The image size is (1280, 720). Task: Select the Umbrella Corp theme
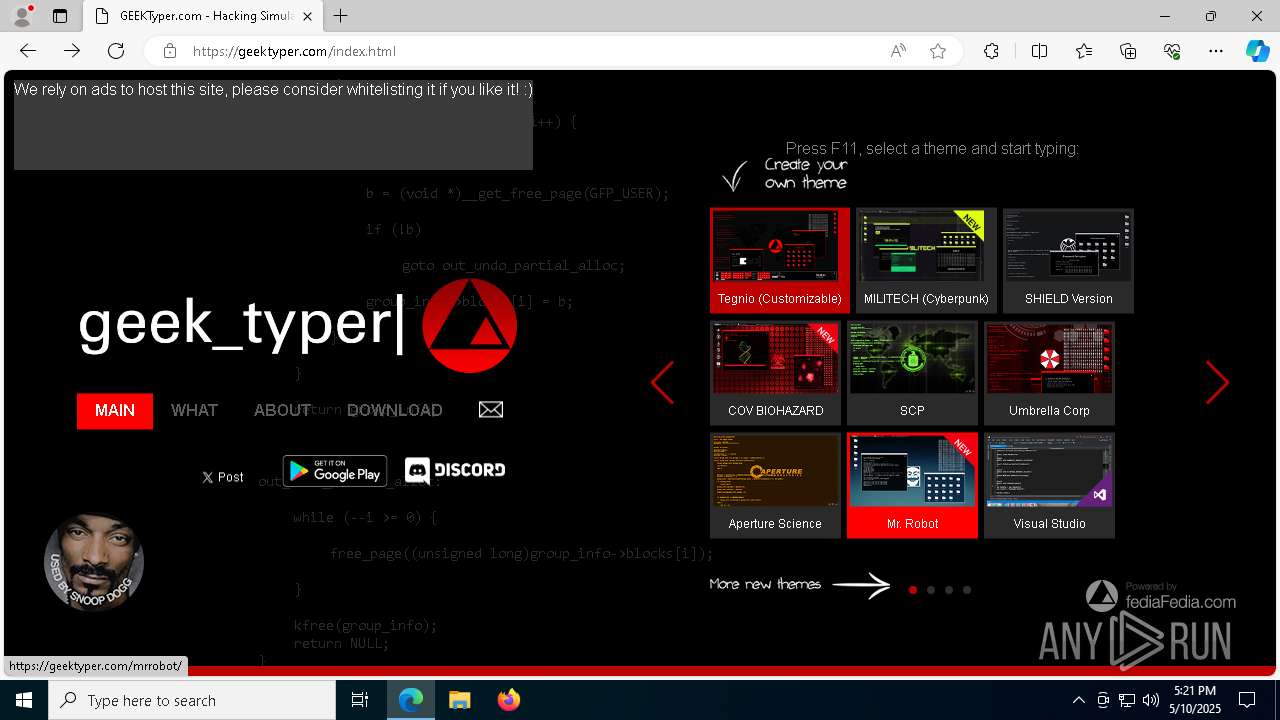[1049, 373]
